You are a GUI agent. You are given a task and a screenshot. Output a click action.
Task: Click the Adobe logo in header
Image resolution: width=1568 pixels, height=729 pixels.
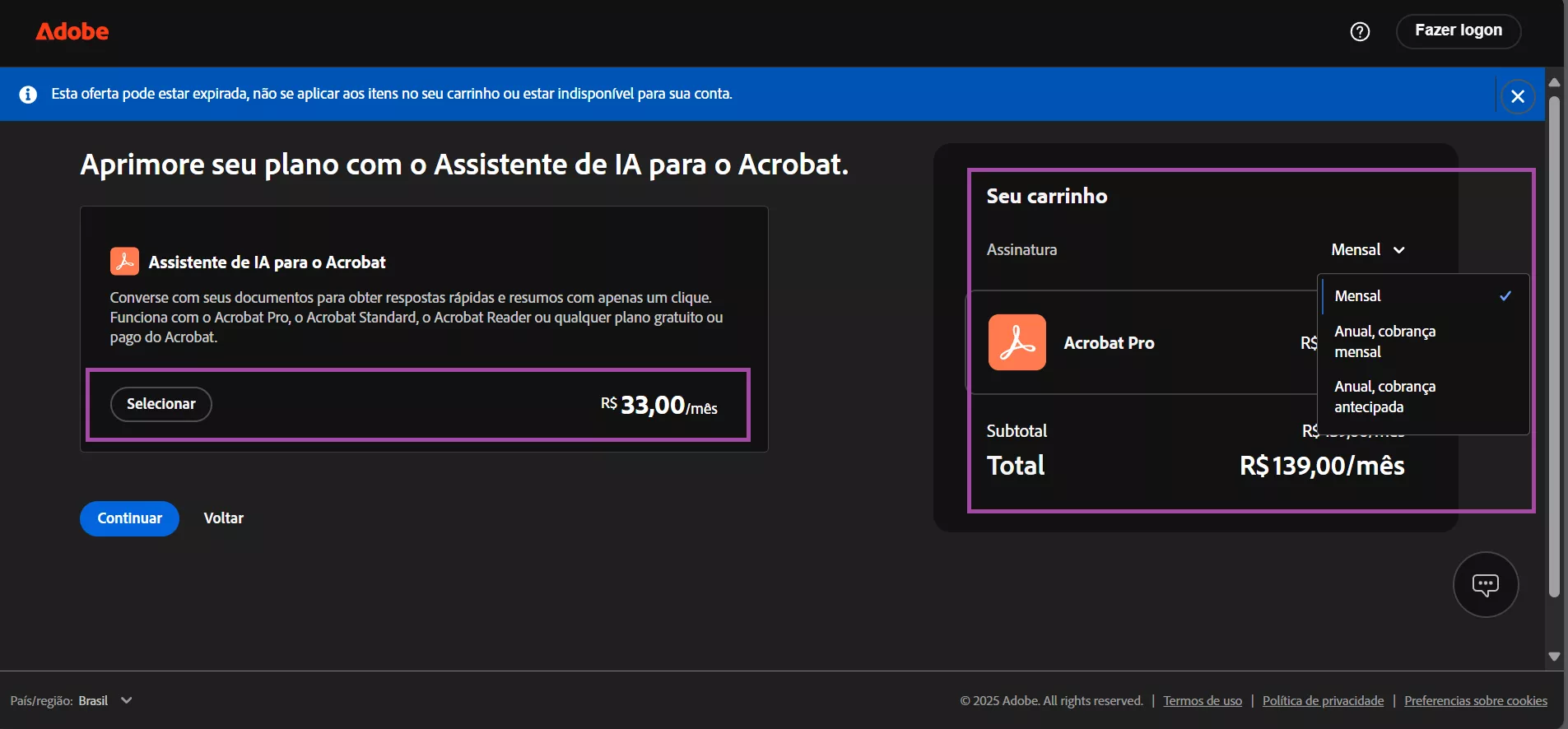pyautogui.click(x=72, y=31)
